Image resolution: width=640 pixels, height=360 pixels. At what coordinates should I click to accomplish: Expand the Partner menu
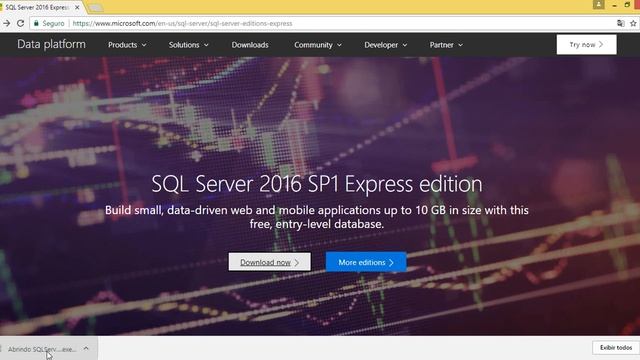[x=446, y=45]
